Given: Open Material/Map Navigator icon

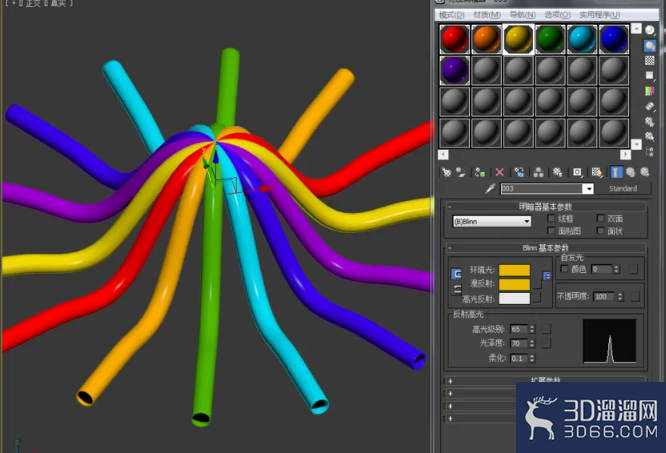Looking at the screenshot, I should coord(650,152).
